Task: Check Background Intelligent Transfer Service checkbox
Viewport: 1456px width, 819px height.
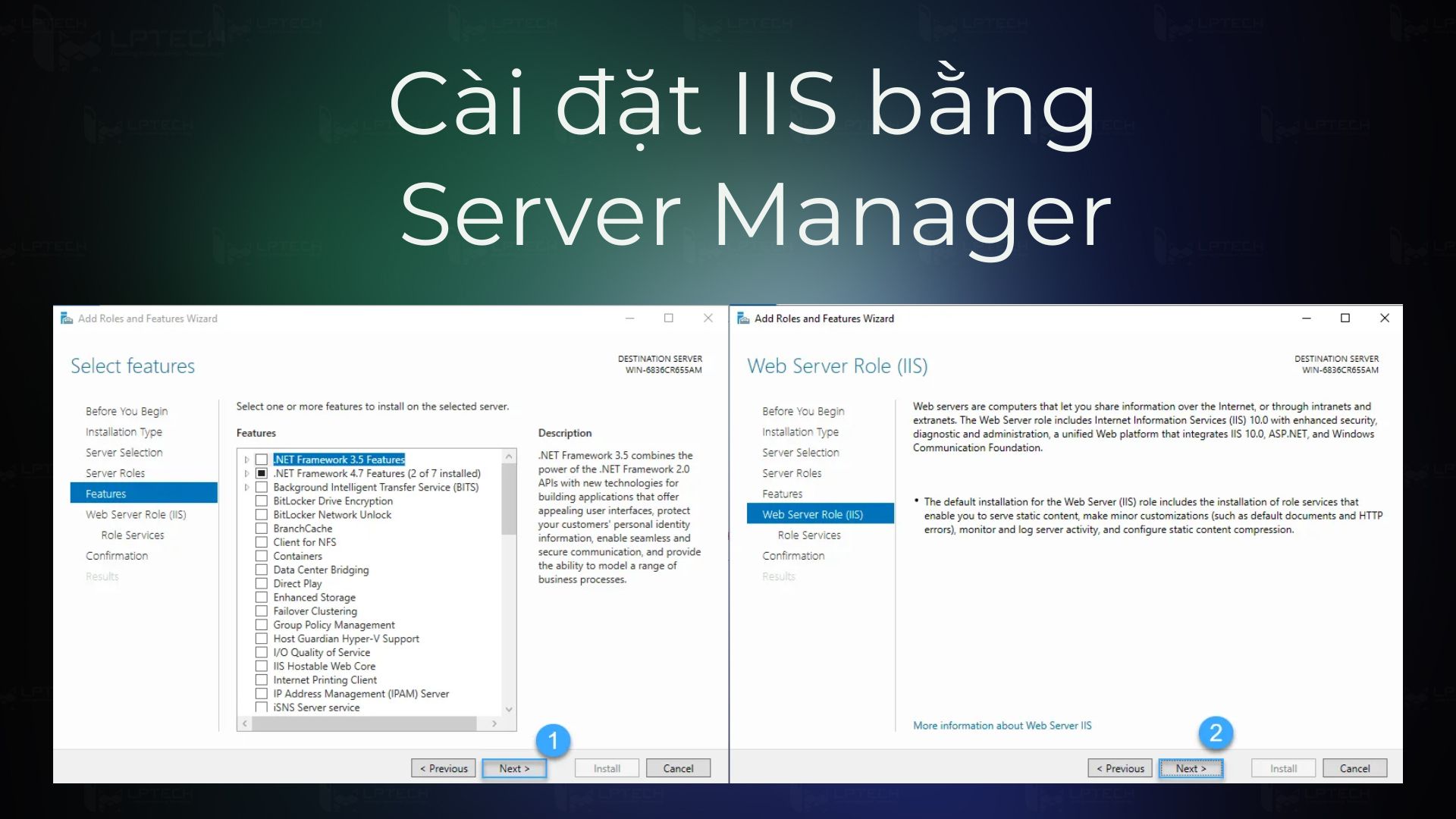Action: click(x=262, y=487)
